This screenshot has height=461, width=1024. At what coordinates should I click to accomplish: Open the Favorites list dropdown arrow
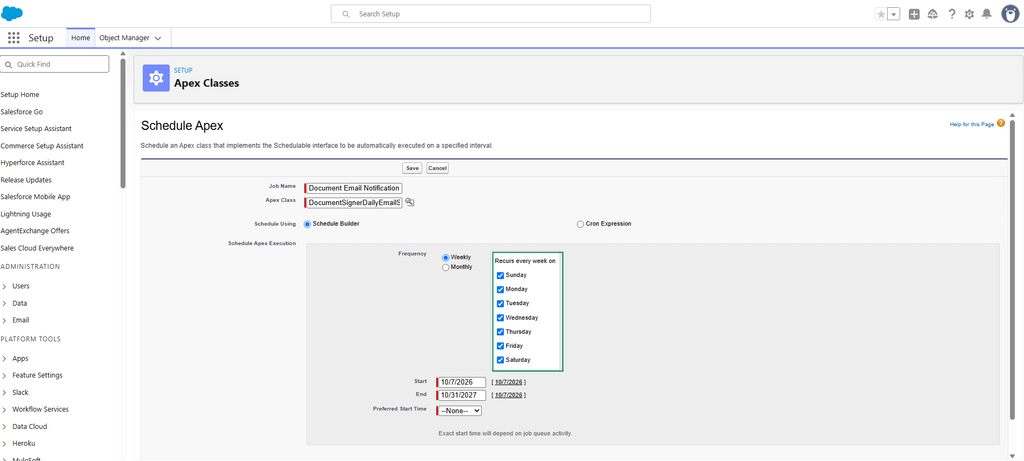point(894,14)
